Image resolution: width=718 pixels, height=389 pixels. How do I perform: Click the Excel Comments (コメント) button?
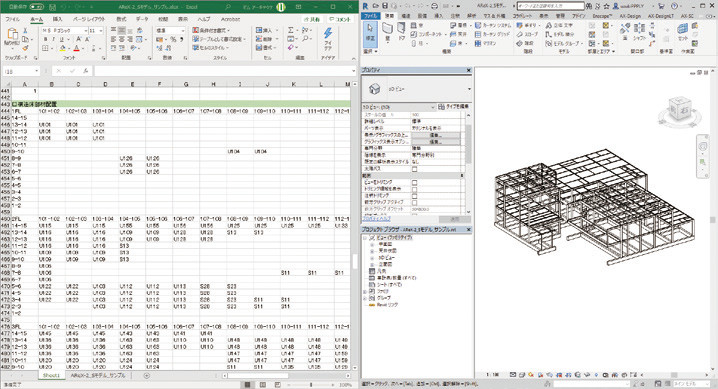pyautogui.click(x=339, y=20)
